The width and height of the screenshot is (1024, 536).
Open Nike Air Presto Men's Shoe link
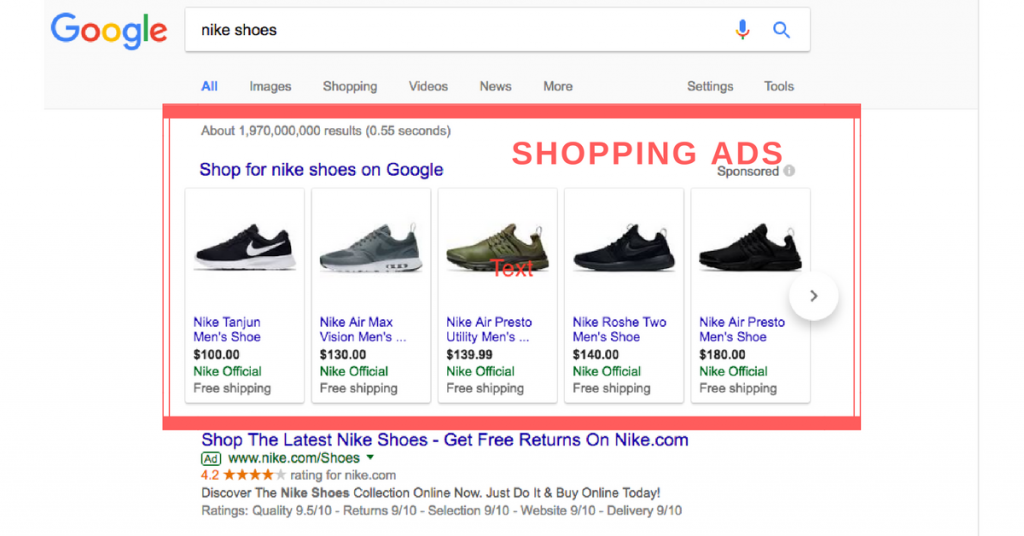(742, 330)
